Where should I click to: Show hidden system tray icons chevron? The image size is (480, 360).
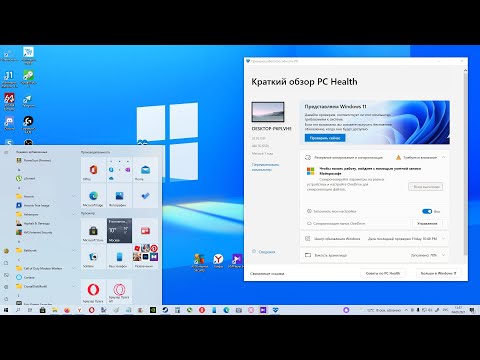click(x=406, y=310)
